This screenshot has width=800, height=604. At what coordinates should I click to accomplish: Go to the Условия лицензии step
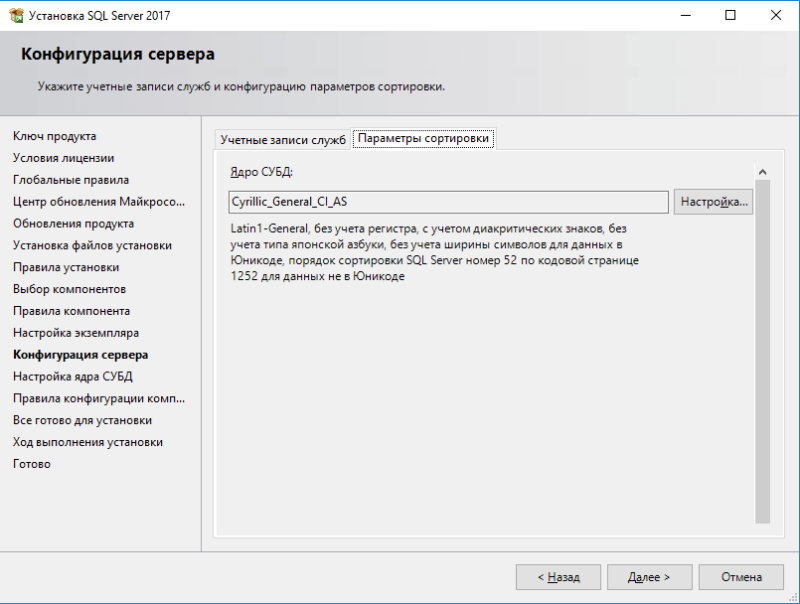[x=63, y=158]
